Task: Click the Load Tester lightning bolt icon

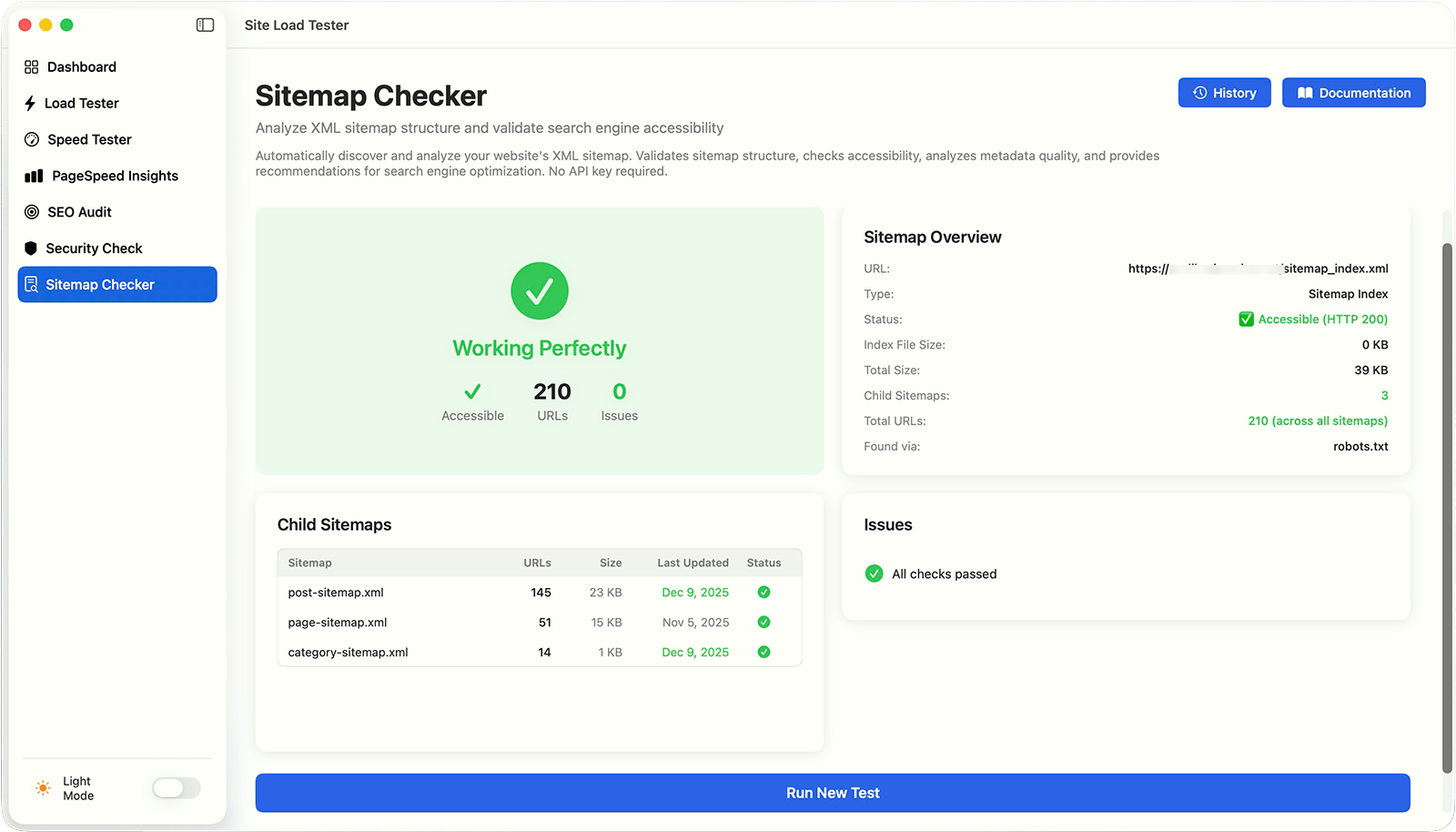Action: pos(30,103)
